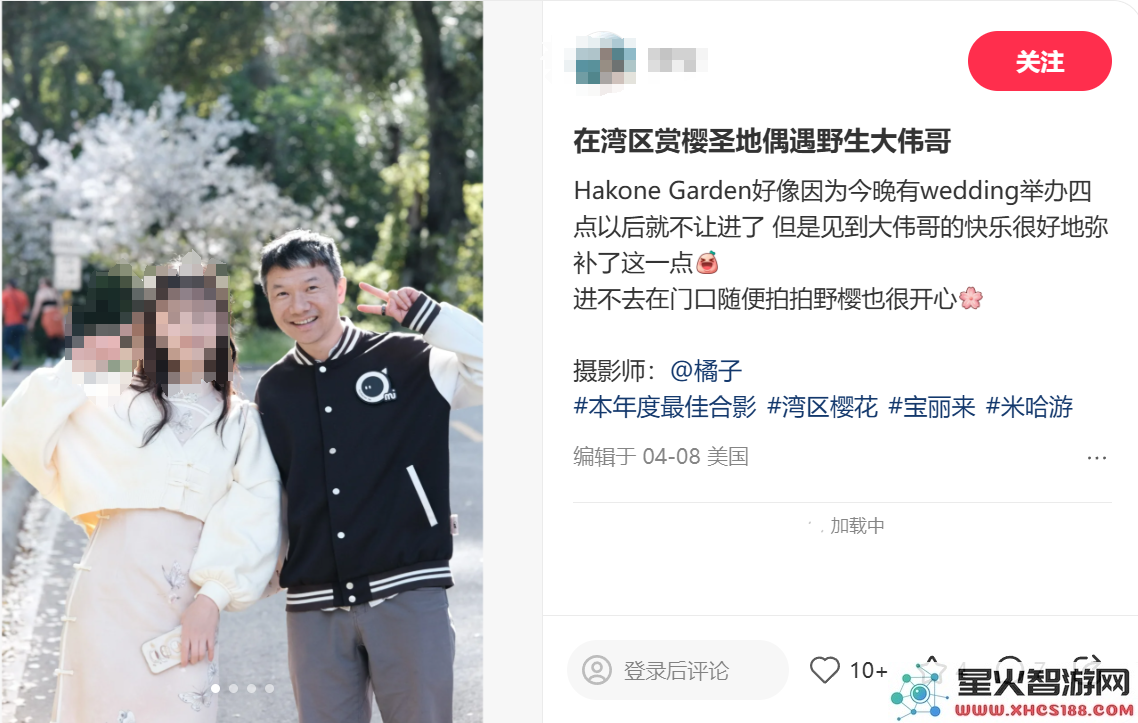This screenshot has height=723, width=1138.
Task: Select the second image carousel dot
Action: pyautogui.click(x=234, y=688)
